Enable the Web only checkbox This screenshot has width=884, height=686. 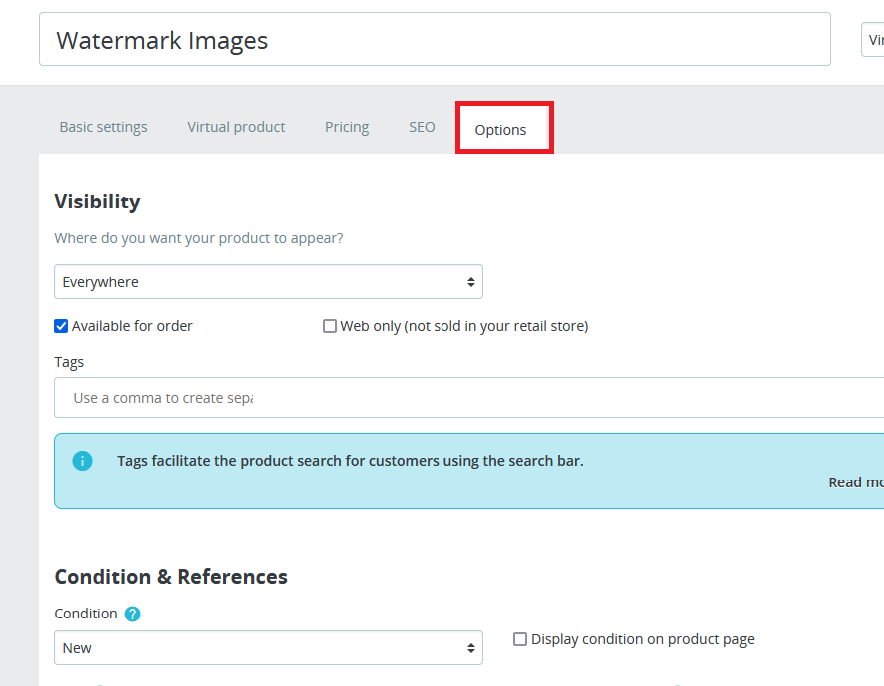[x=330, y=326]
